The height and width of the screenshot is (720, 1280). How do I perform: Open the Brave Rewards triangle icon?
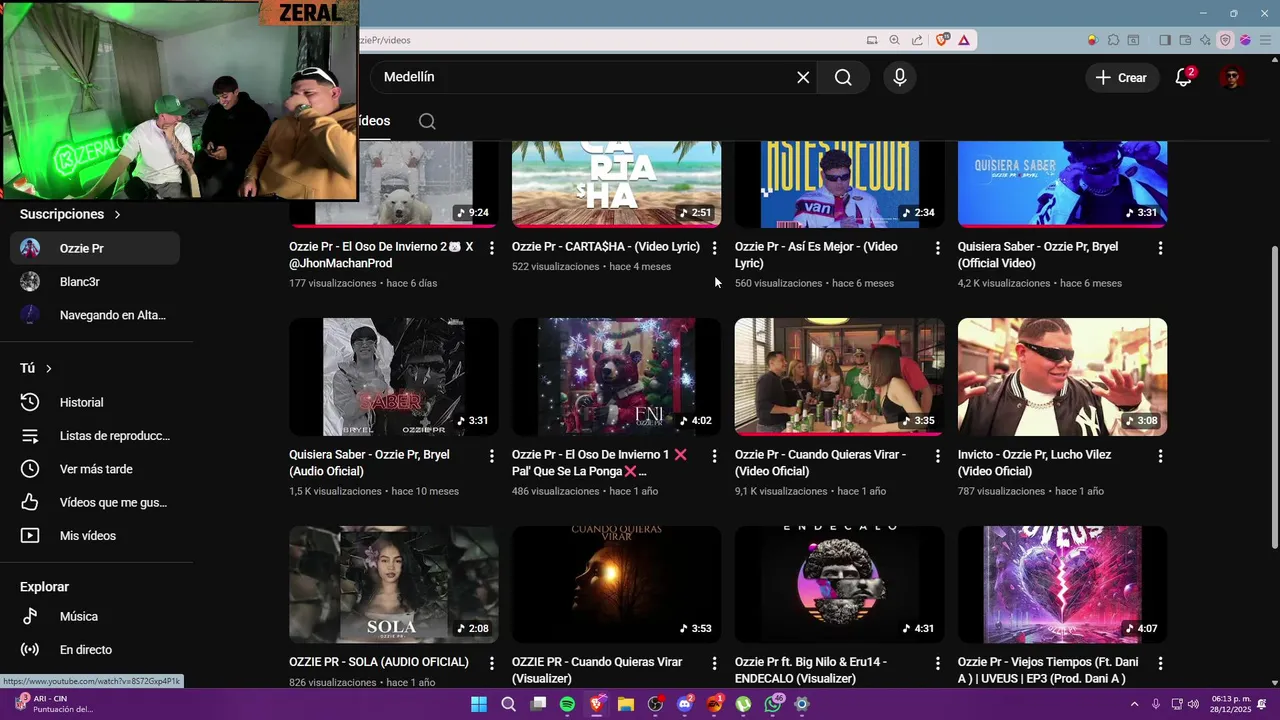(x=964, y=40)
